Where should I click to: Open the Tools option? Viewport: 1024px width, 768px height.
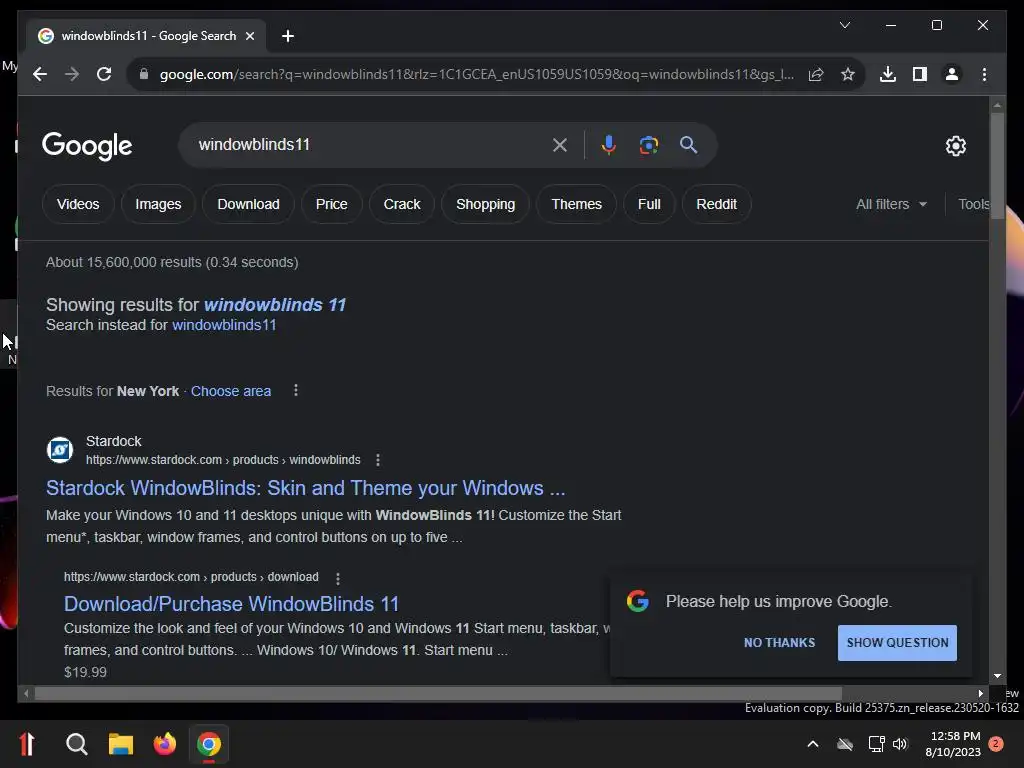[x=973, y=204]
